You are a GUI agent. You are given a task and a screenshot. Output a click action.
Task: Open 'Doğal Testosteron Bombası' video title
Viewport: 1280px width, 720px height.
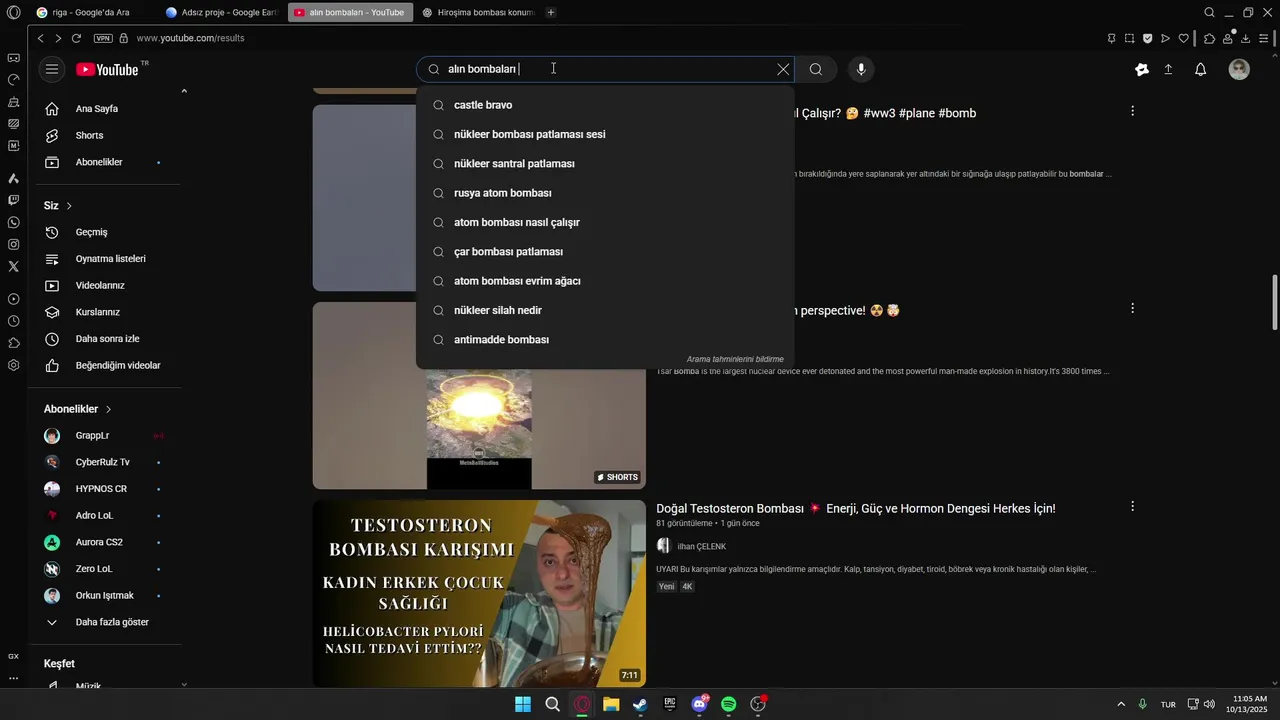(x=856, y=509)
